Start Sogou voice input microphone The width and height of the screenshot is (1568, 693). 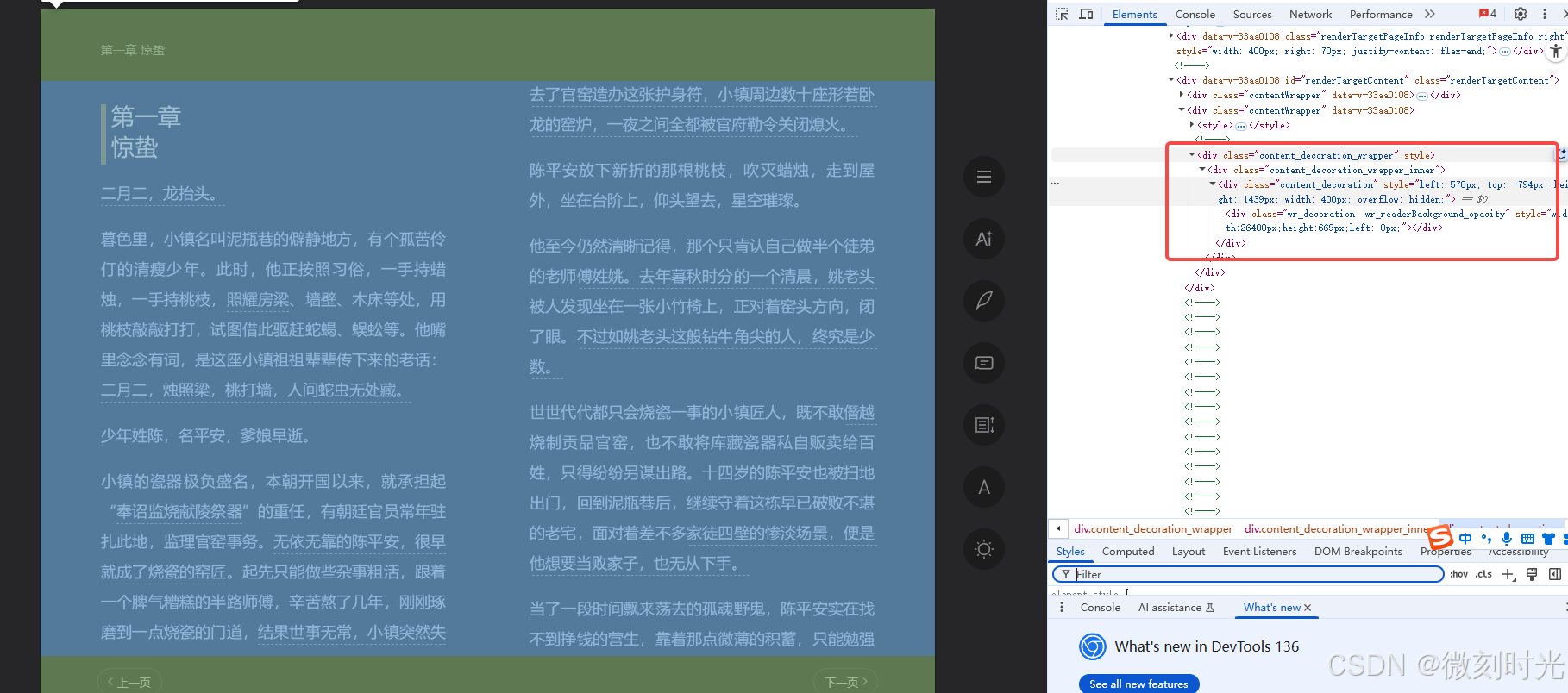tap(1507, 539)
